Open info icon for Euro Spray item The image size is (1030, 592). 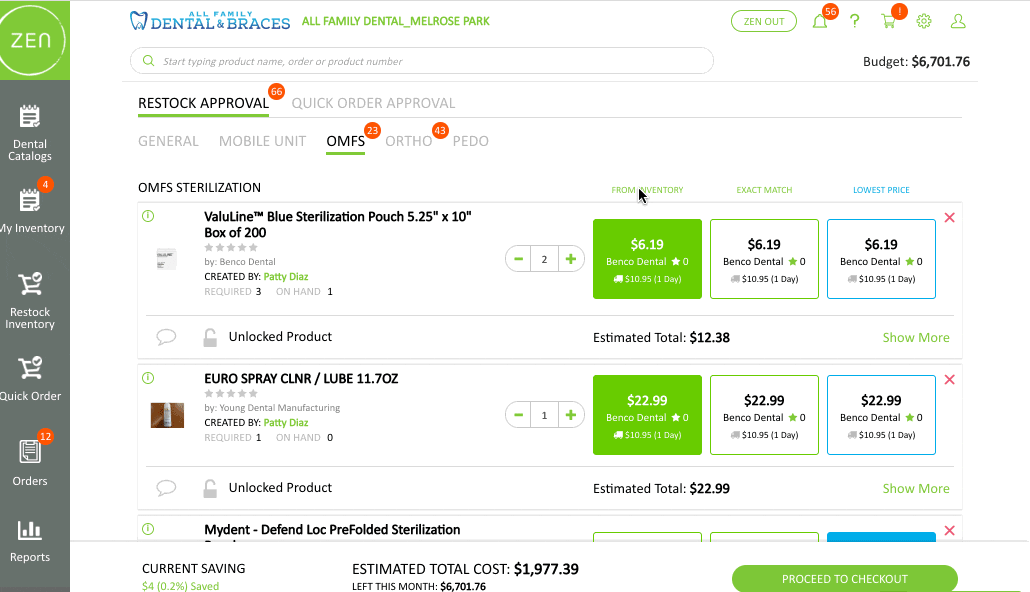(x=148, y=378)
